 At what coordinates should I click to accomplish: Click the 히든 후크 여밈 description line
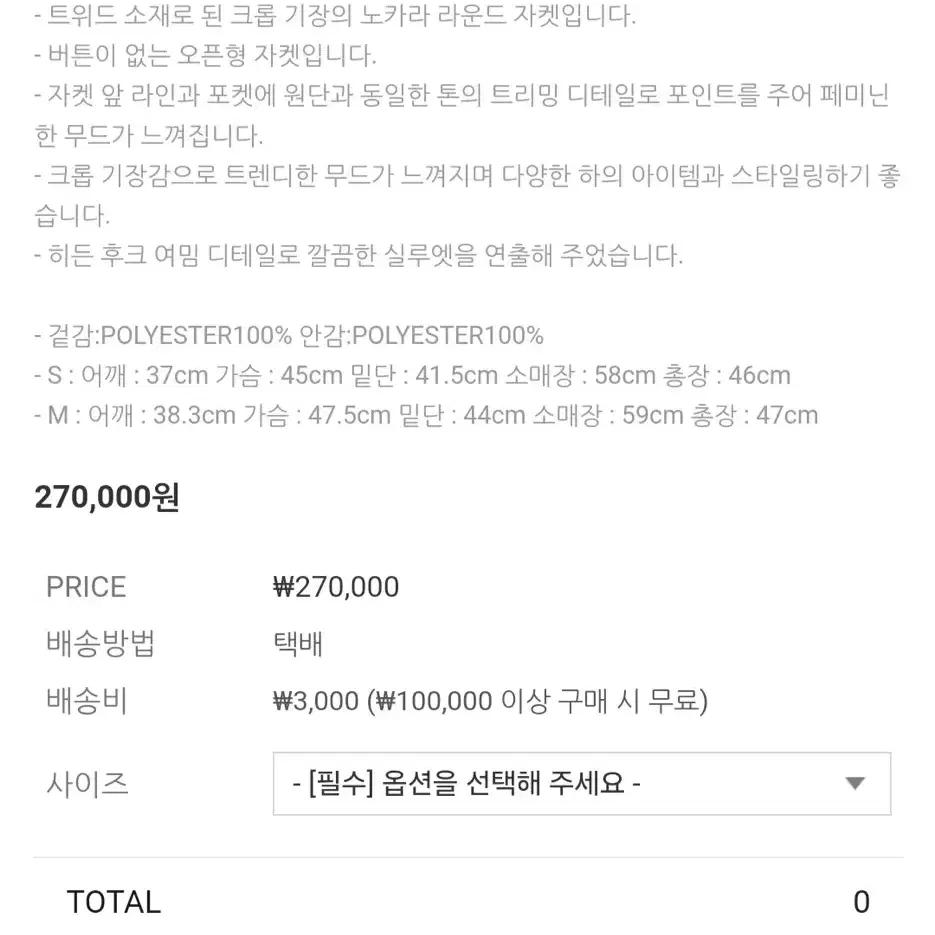[358, 255]
